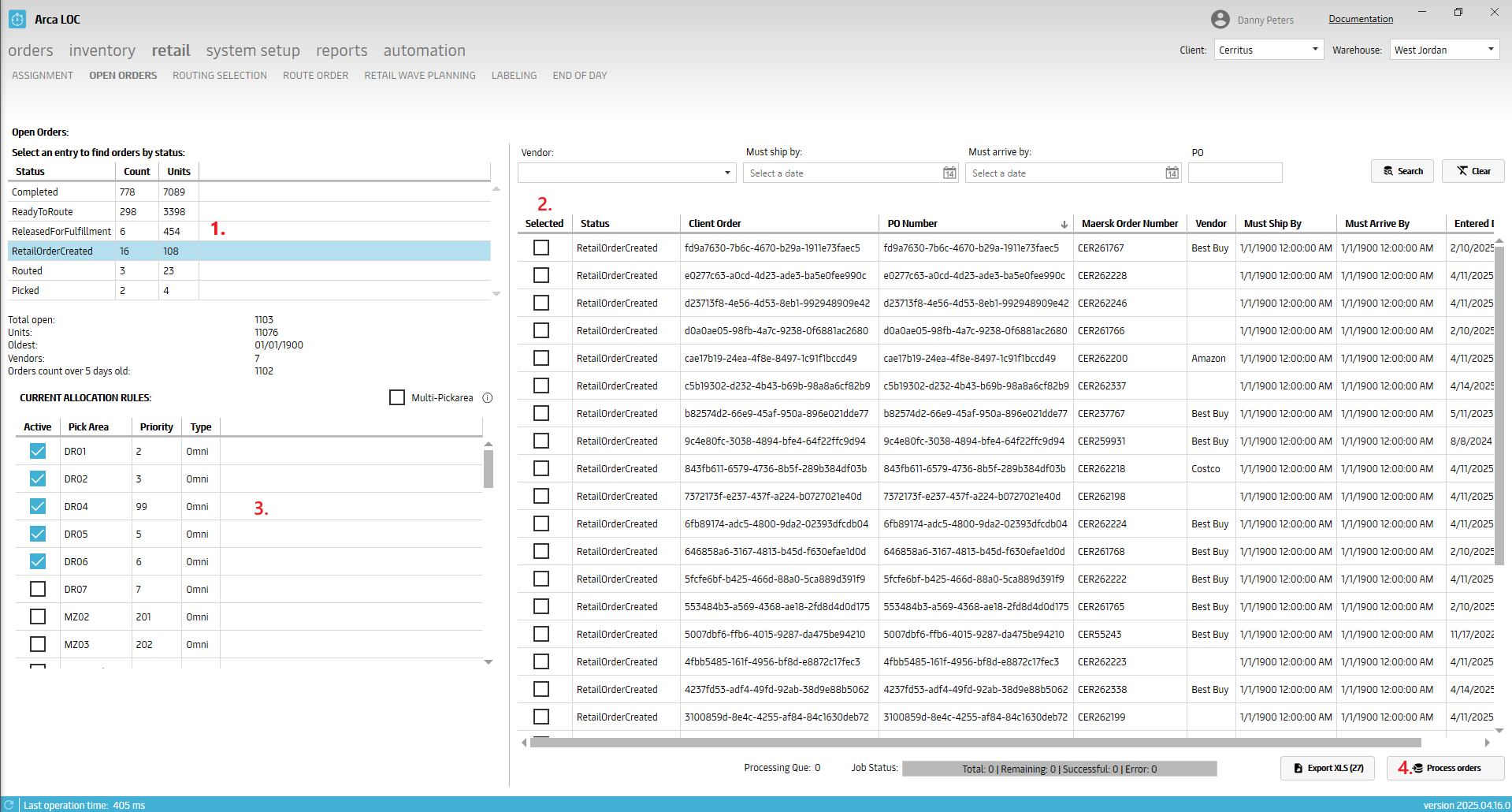
Task: Open the inventory main menu
Action: pyautogui.click(x=102, y=50)
